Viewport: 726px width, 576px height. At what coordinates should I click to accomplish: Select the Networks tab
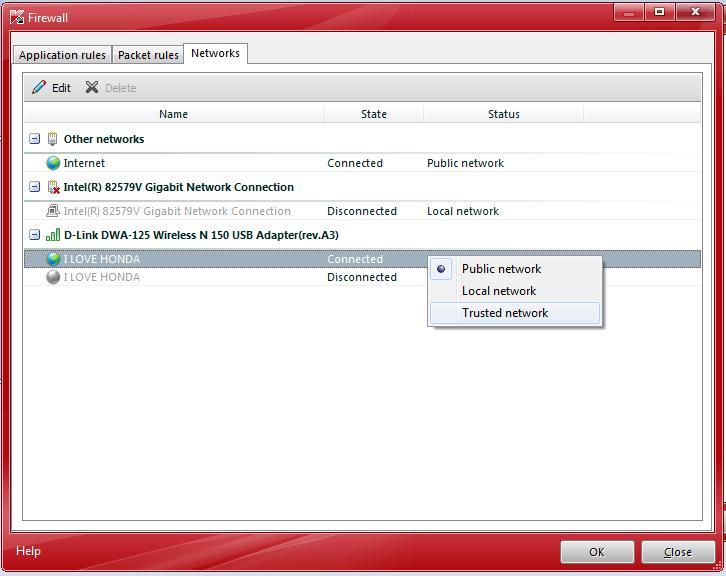coord(215,53)
